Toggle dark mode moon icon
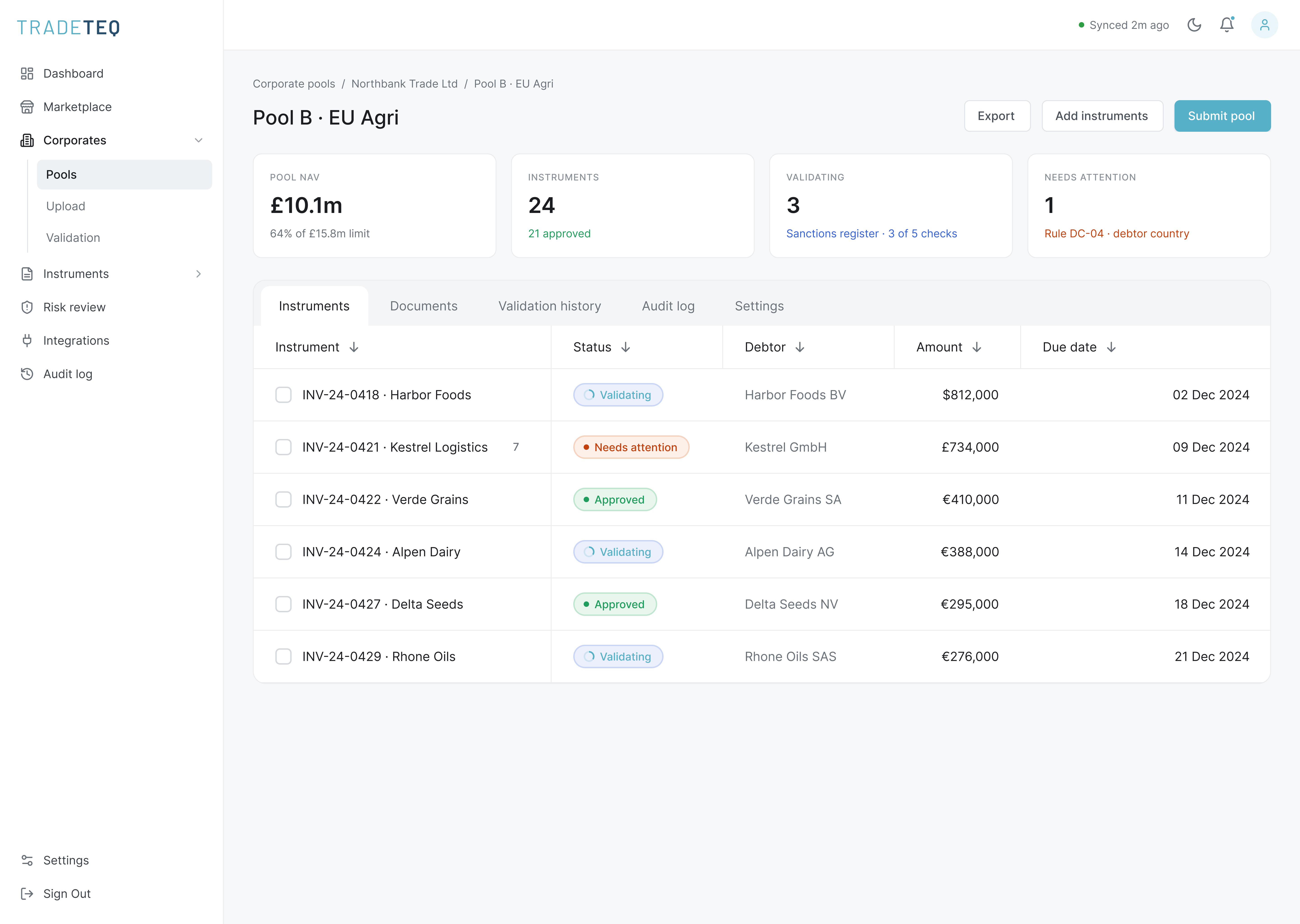 coord(1194,25)
